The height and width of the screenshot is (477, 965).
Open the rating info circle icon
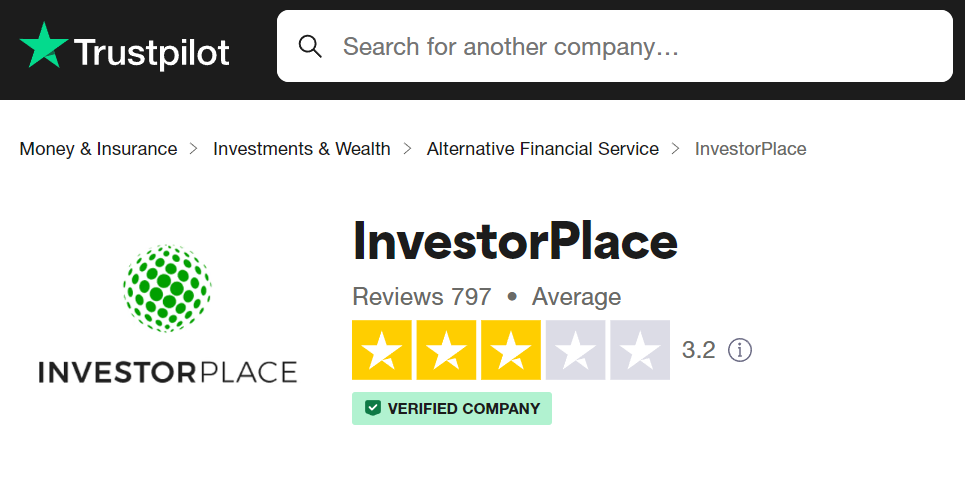point(740,350)
